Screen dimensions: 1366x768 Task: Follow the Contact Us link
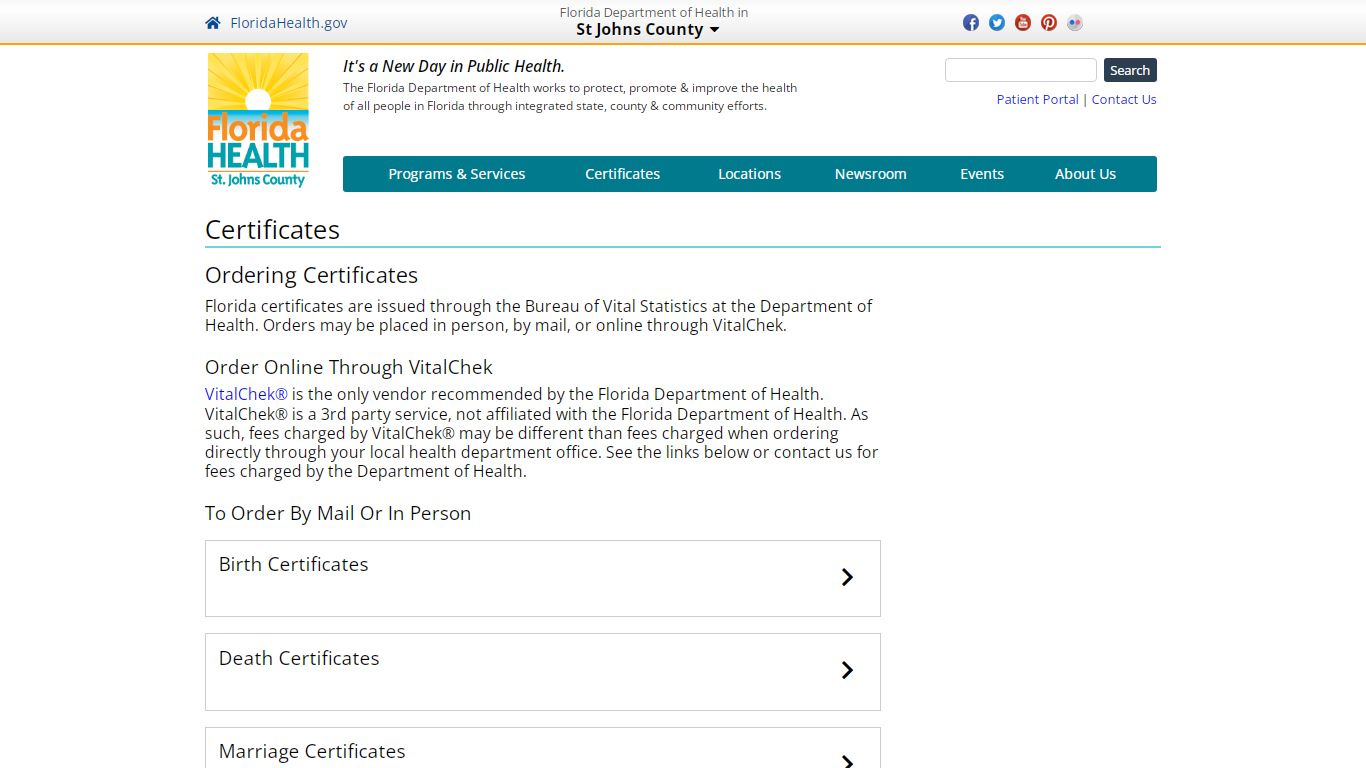point(1124,99)
